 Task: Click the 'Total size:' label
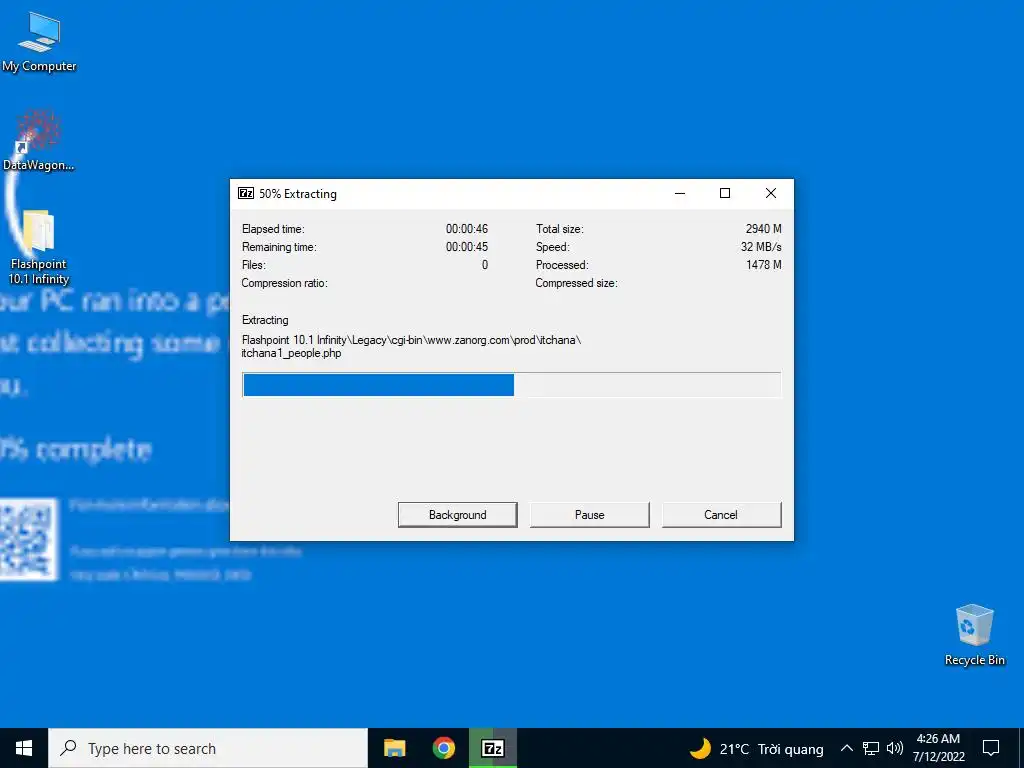560,229
